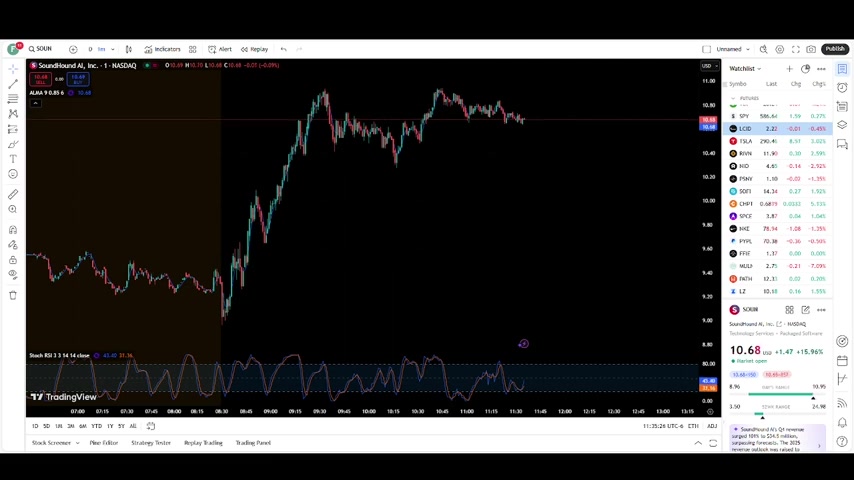Open the Trading Panel tab
This screenshot has height=480, width=854.
[253, 443]
